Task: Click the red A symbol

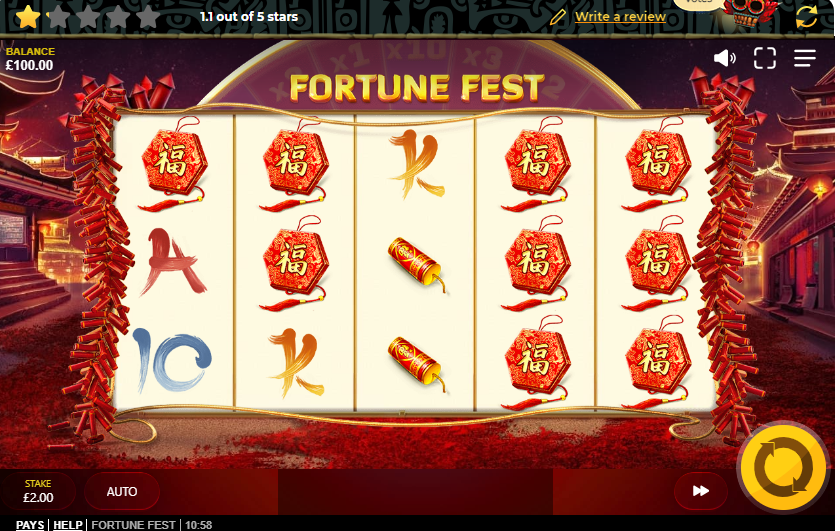Action: (172, 262)
